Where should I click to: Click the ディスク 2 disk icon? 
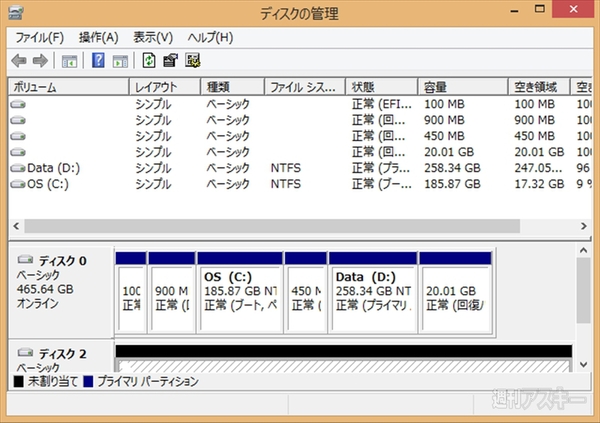(x=25, y=352)
